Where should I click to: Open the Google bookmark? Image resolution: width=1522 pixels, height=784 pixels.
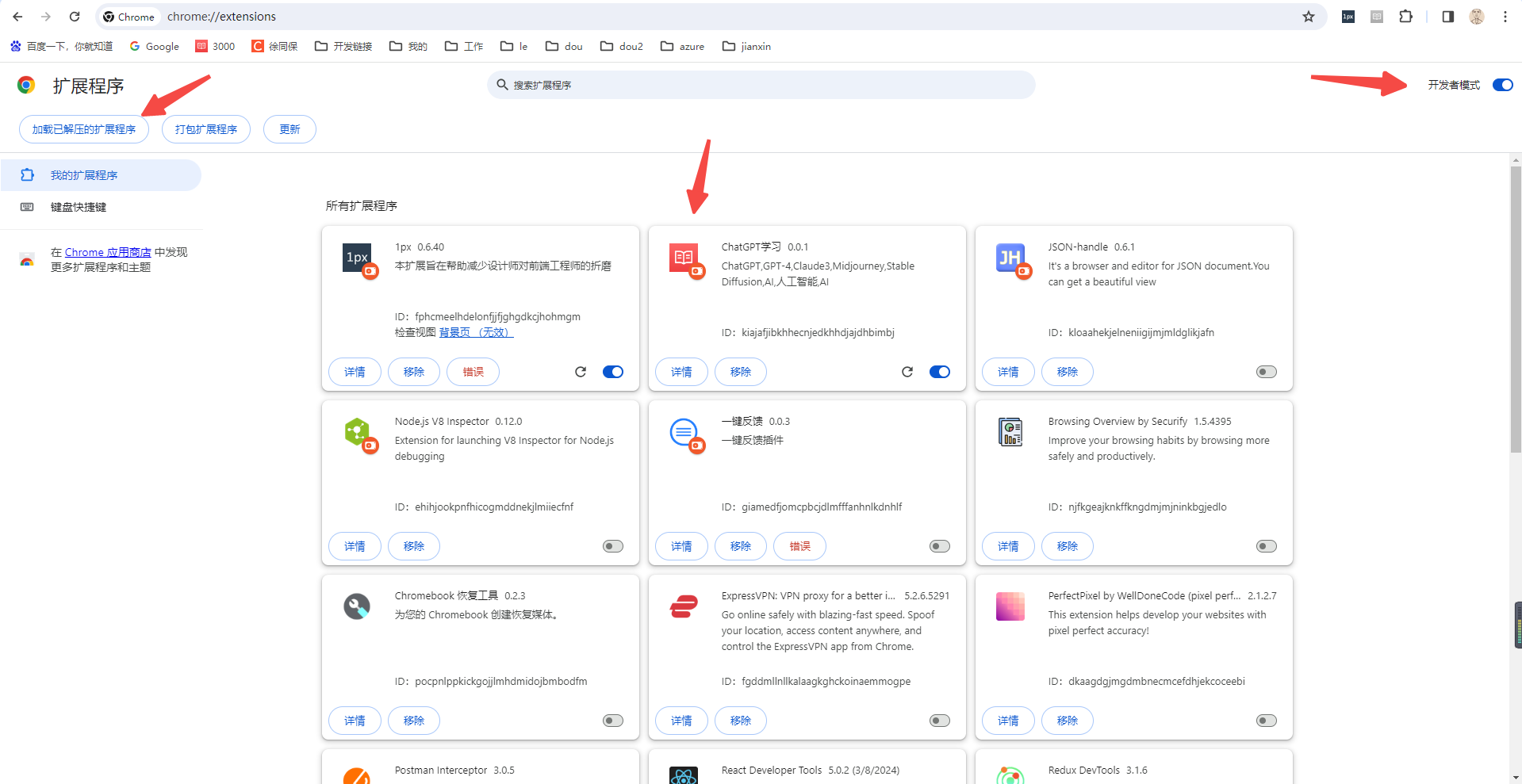point(155,47)
